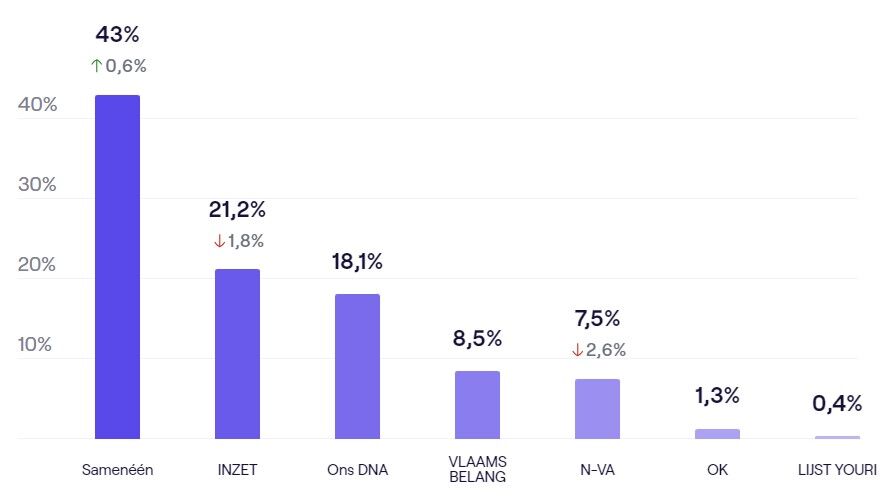
Task: Click the Samenéén party label
Action: (117, 469)
